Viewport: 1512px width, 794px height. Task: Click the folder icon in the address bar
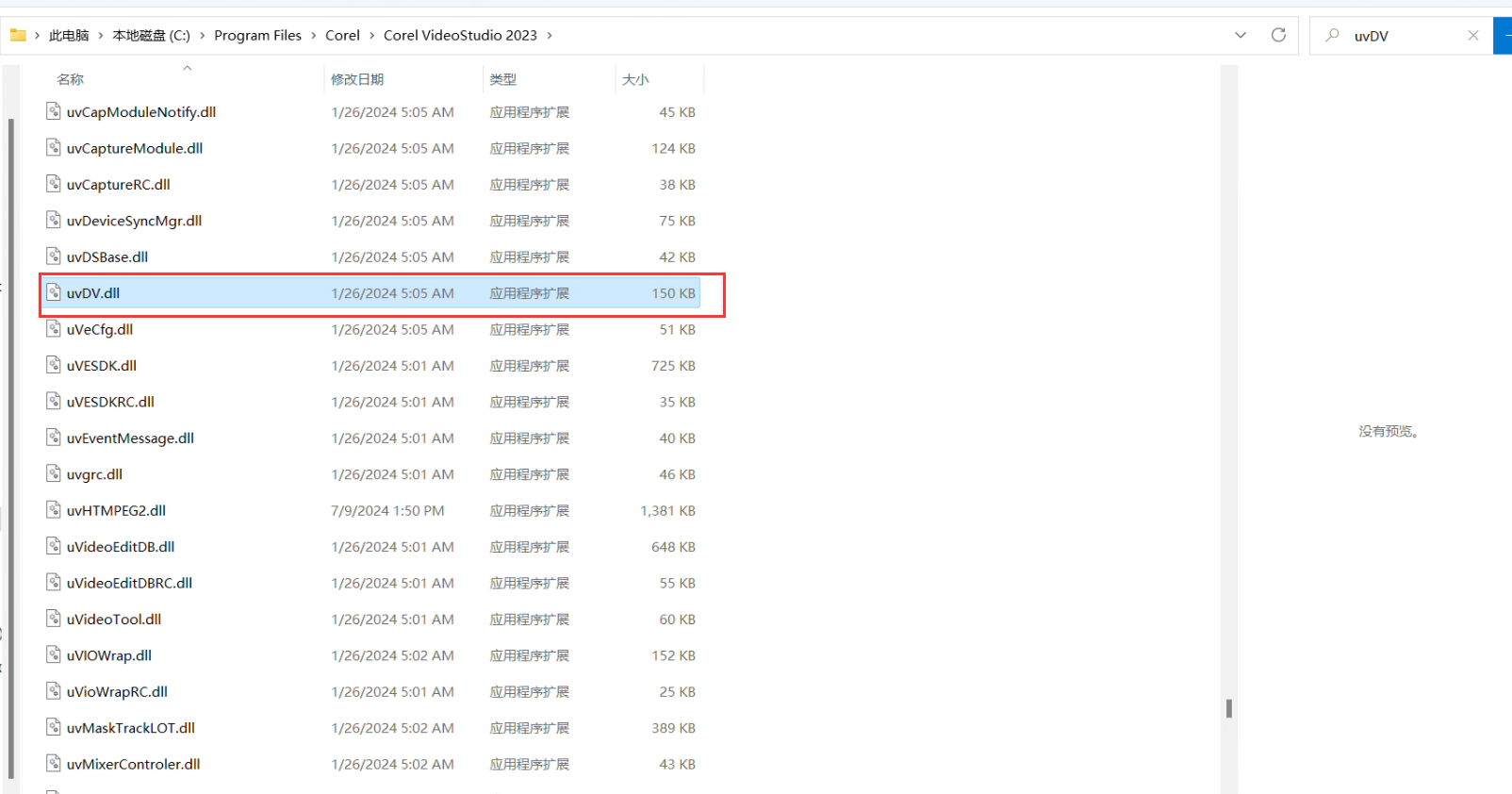click(18, 35)
